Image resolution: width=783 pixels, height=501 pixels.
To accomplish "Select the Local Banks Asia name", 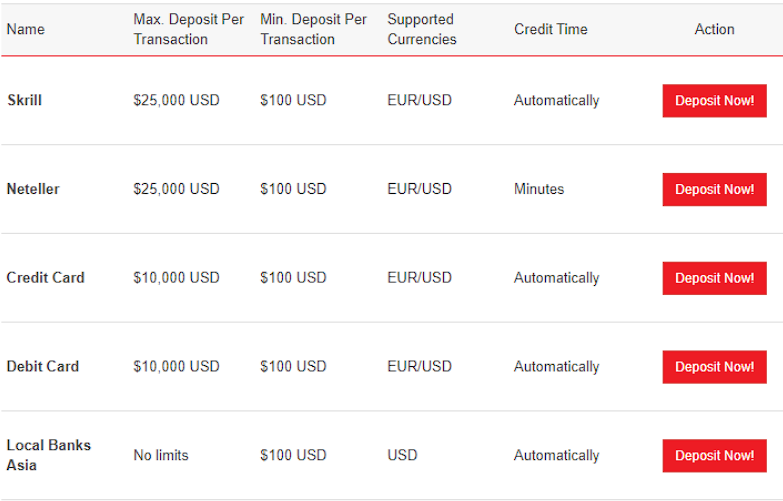I will [x=48, y=455].
